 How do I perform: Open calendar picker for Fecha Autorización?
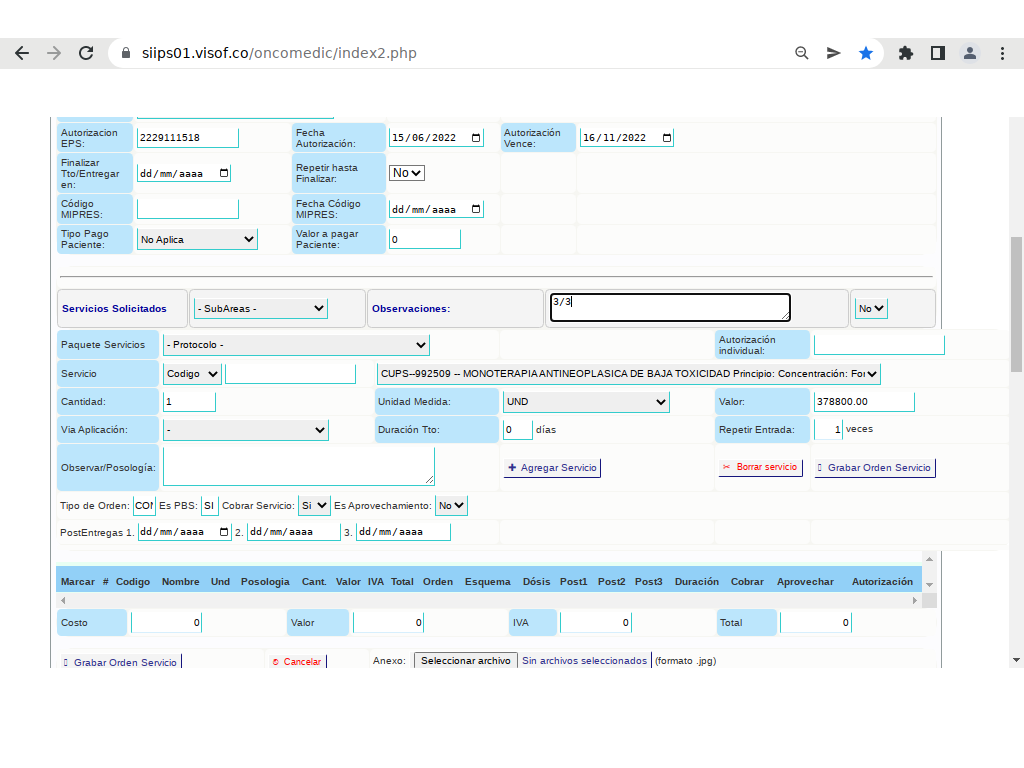click(x=476, y=138)
